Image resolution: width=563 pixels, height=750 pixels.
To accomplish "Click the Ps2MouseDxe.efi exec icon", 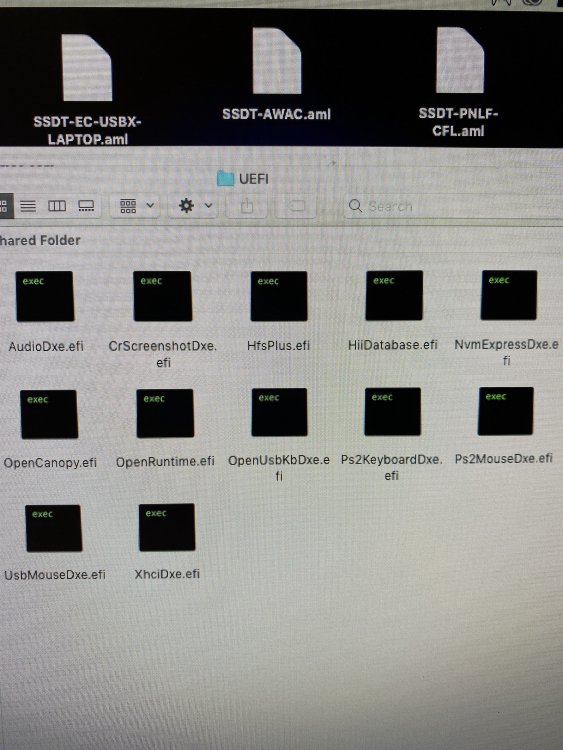I will (506, 411).
